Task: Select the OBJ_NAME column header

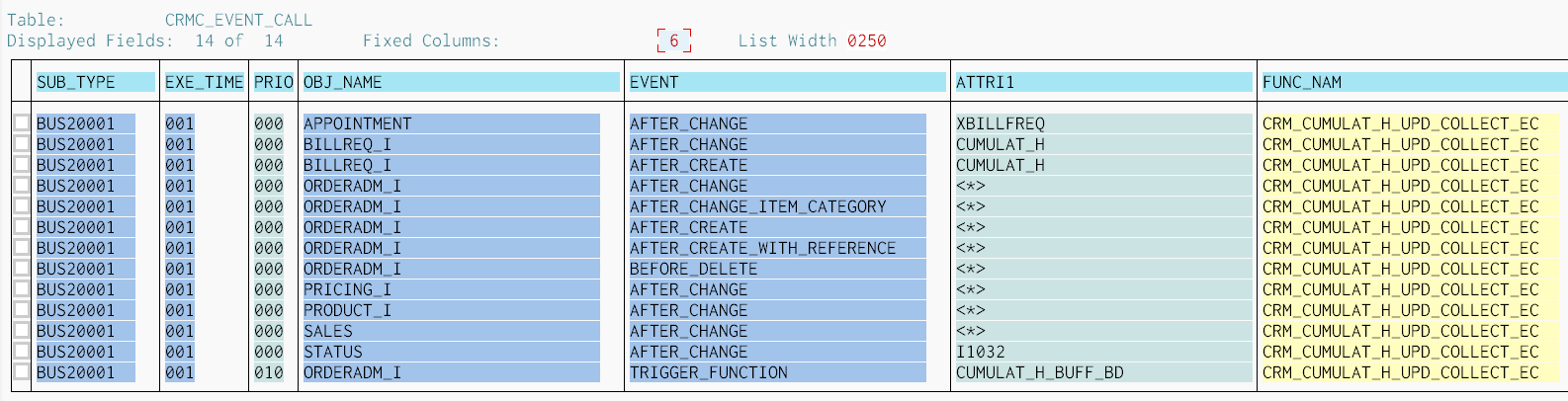Action: coord(461,82)
